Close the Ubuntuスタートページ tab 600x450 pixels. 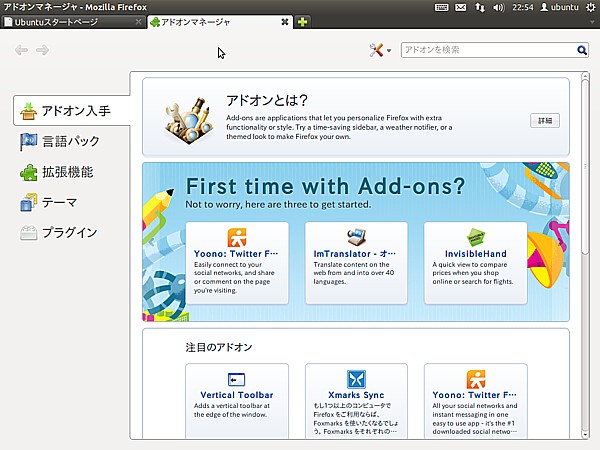pos(139,22)
